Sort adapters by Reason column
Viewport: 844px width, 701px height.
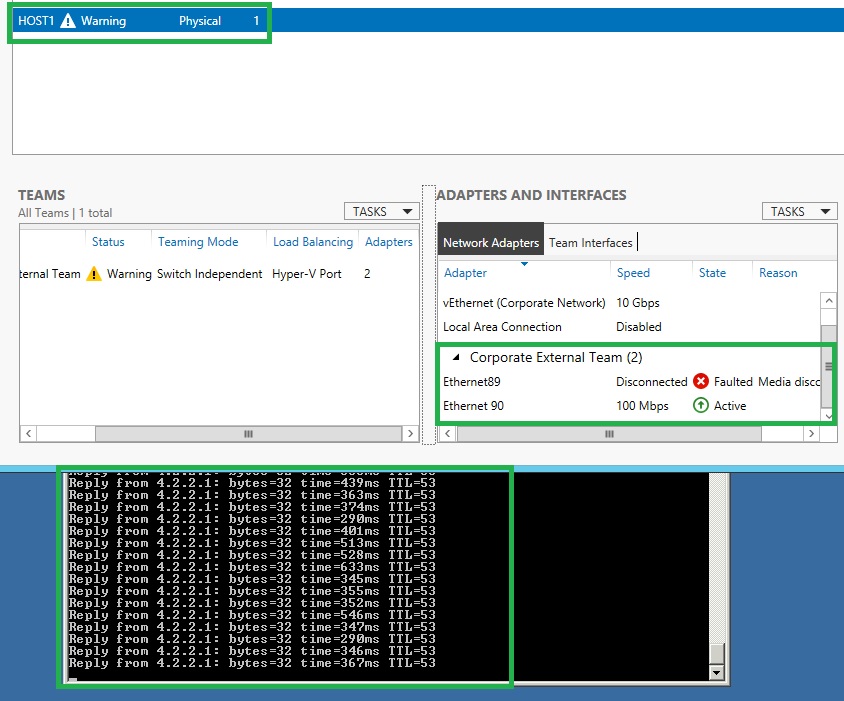tap(778, 273)
